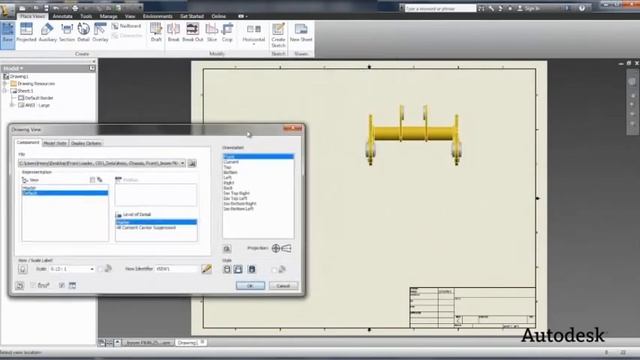640x360 pixels.
Task: Click the yellow assembly preview on the sheet
Action: point(413,135)
